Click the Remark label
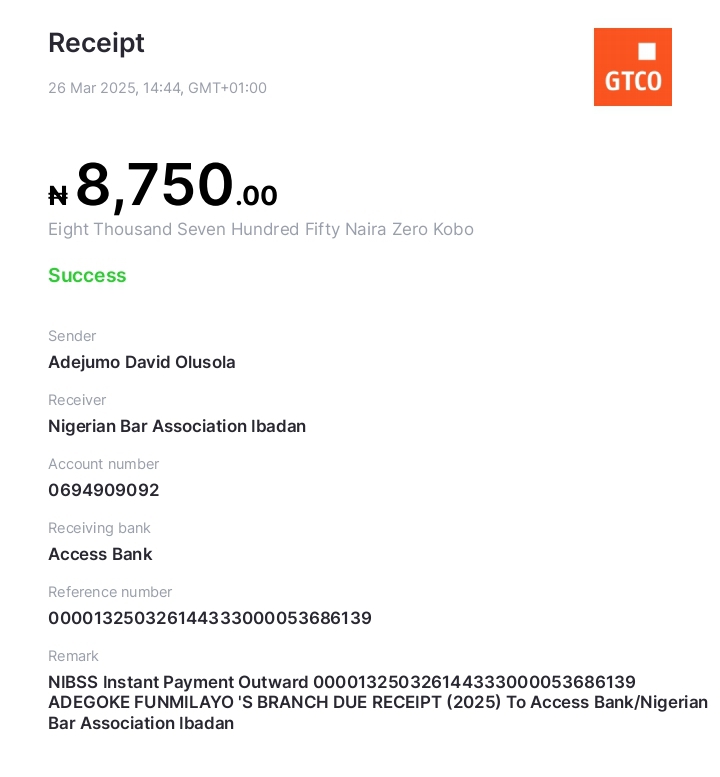The image size is (720, 777). pyautogui.click(x=73, y=656)
